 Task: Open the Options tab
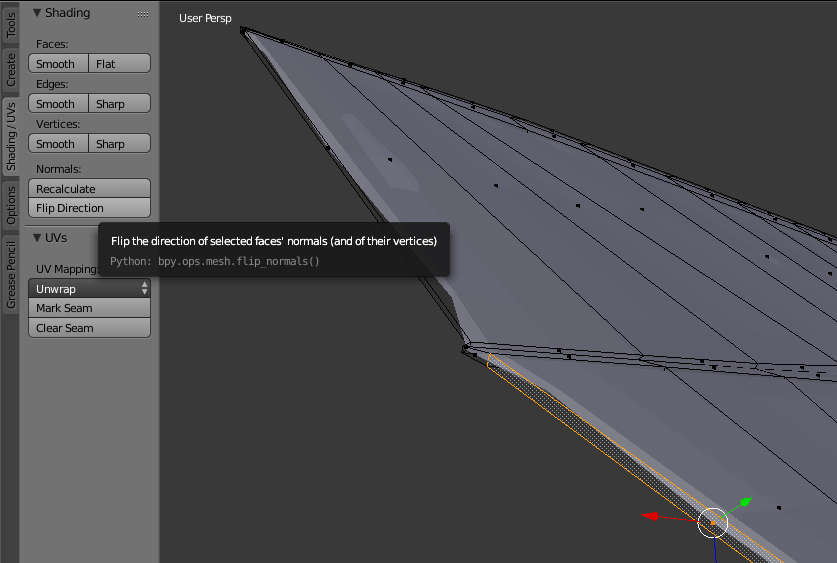pos(10,205)
